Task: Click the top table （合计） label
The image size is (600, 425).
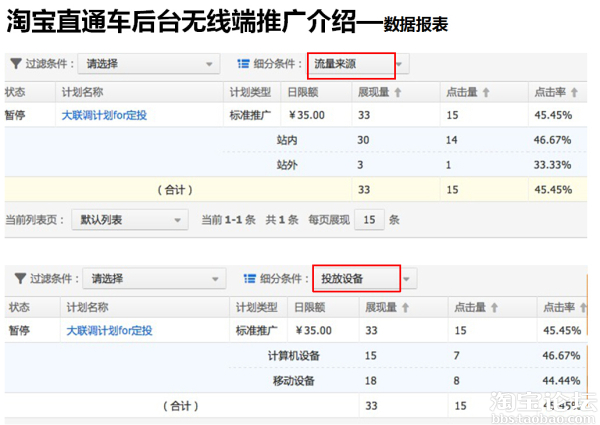Action: 175,189
